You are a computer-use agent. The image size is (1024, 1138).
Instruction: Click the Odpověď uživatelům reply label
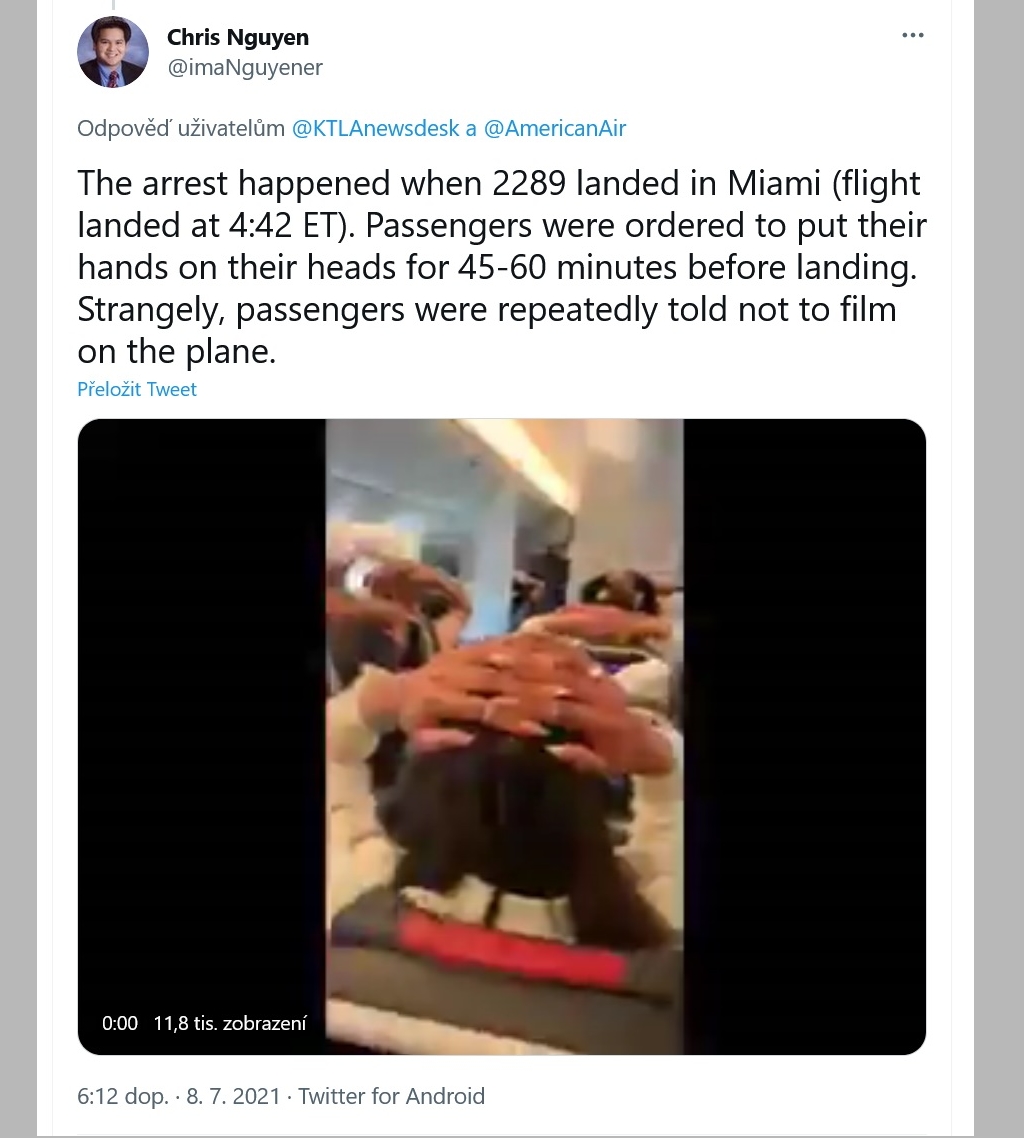pos(181,128)
